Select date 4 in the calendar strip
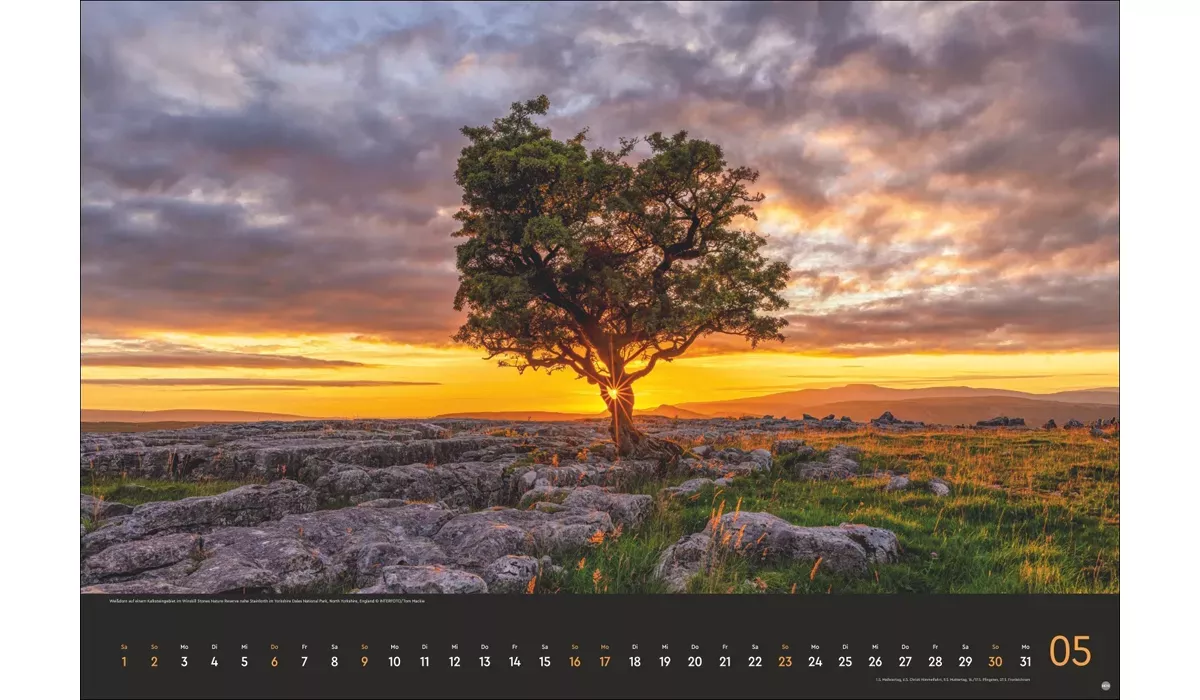The width and height of the screenshot is (1200, 700). pyautogui.click(x=214, y=661)
